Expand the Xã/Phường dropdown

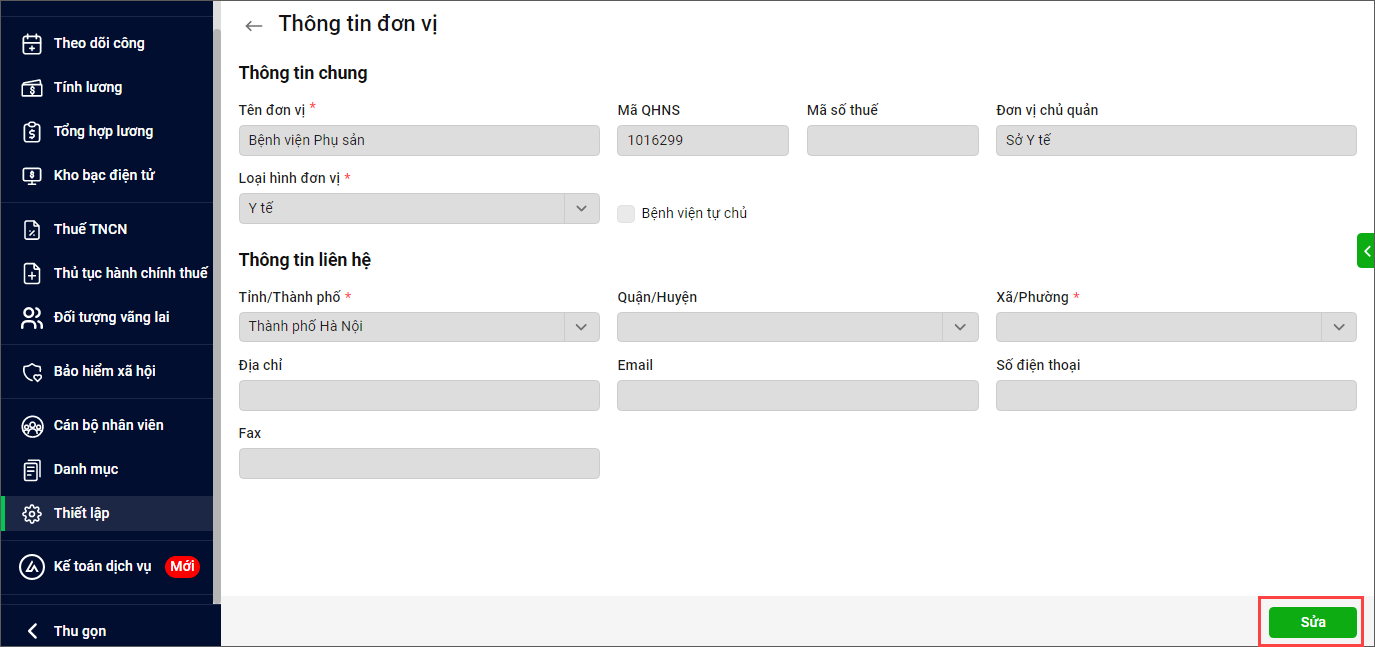coord(1339,327)
